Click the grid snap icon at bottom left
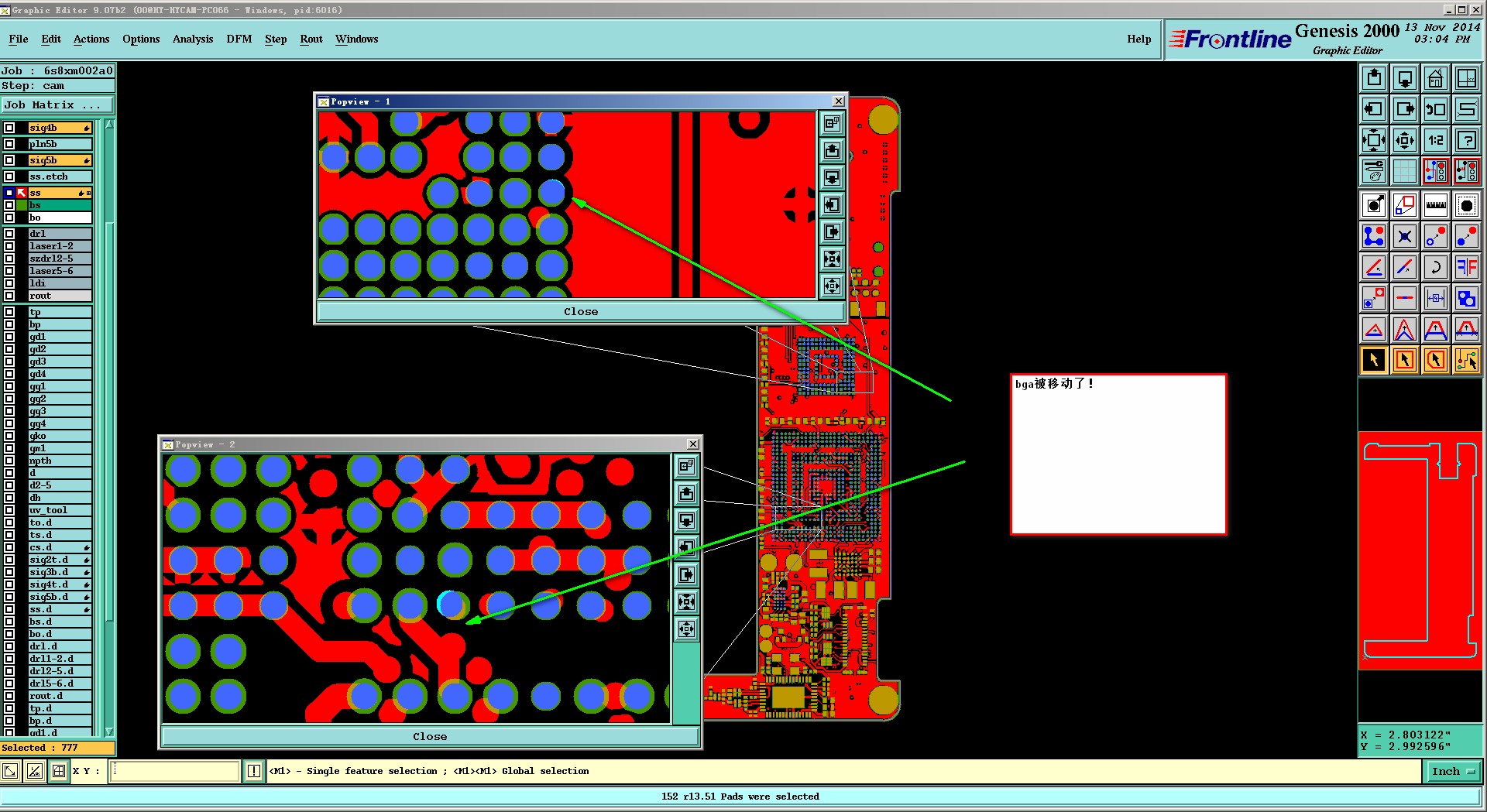 coord(59,771)
